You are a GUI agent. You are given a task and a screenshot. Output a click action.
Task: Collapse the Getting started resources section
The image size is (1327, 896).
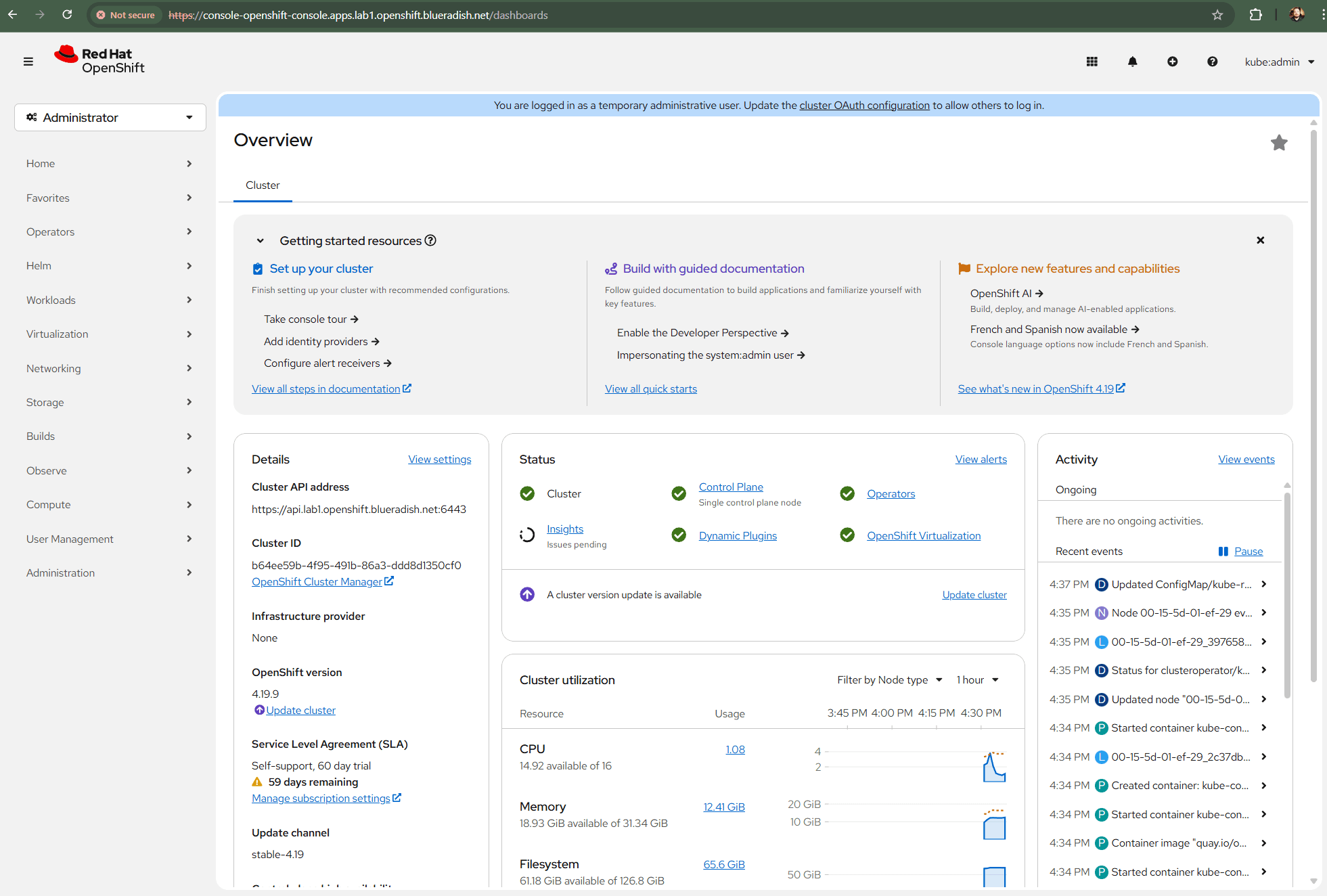coord(260,241)
